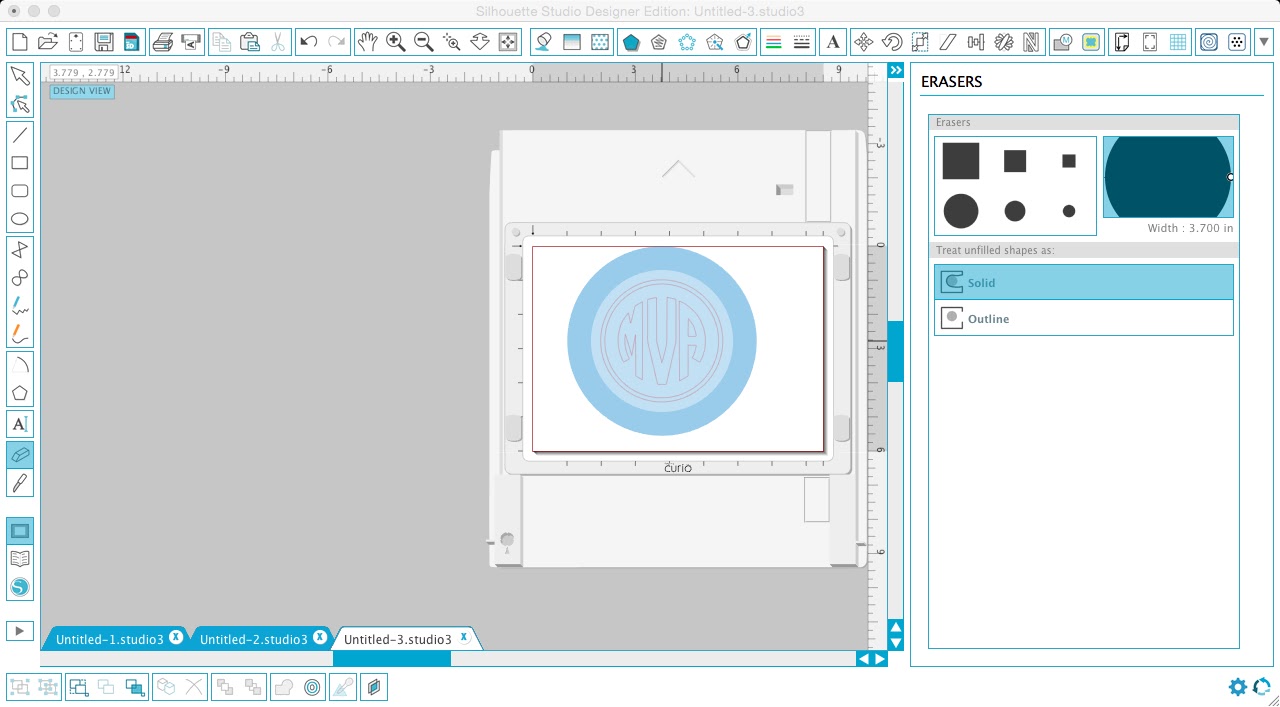The image size is (1280, 707).
Task: Open the Fill Pattern panel
Action: coord(601,42)
